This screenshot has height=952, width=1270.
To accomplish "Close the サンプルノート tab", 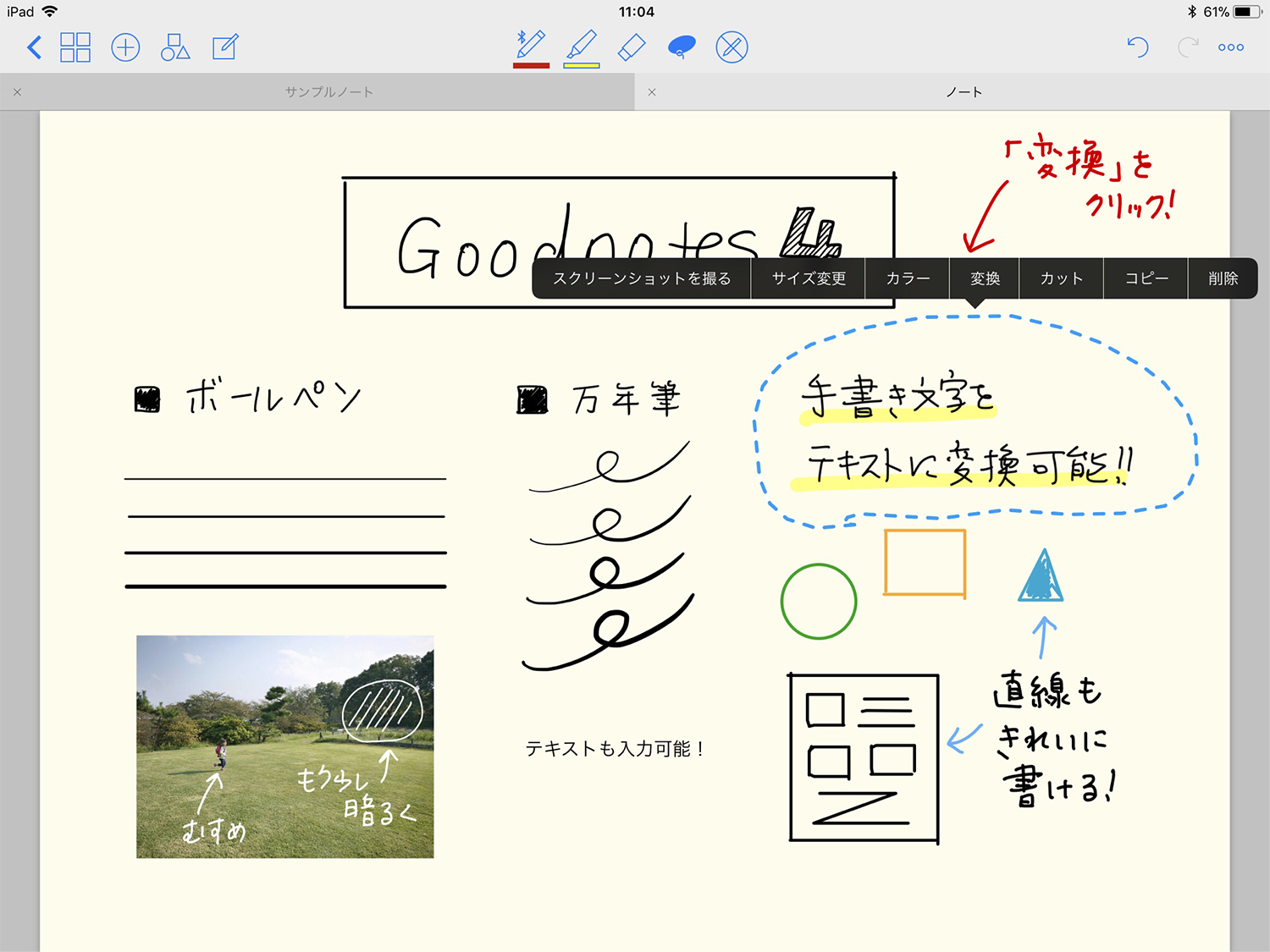I will 17,92.
